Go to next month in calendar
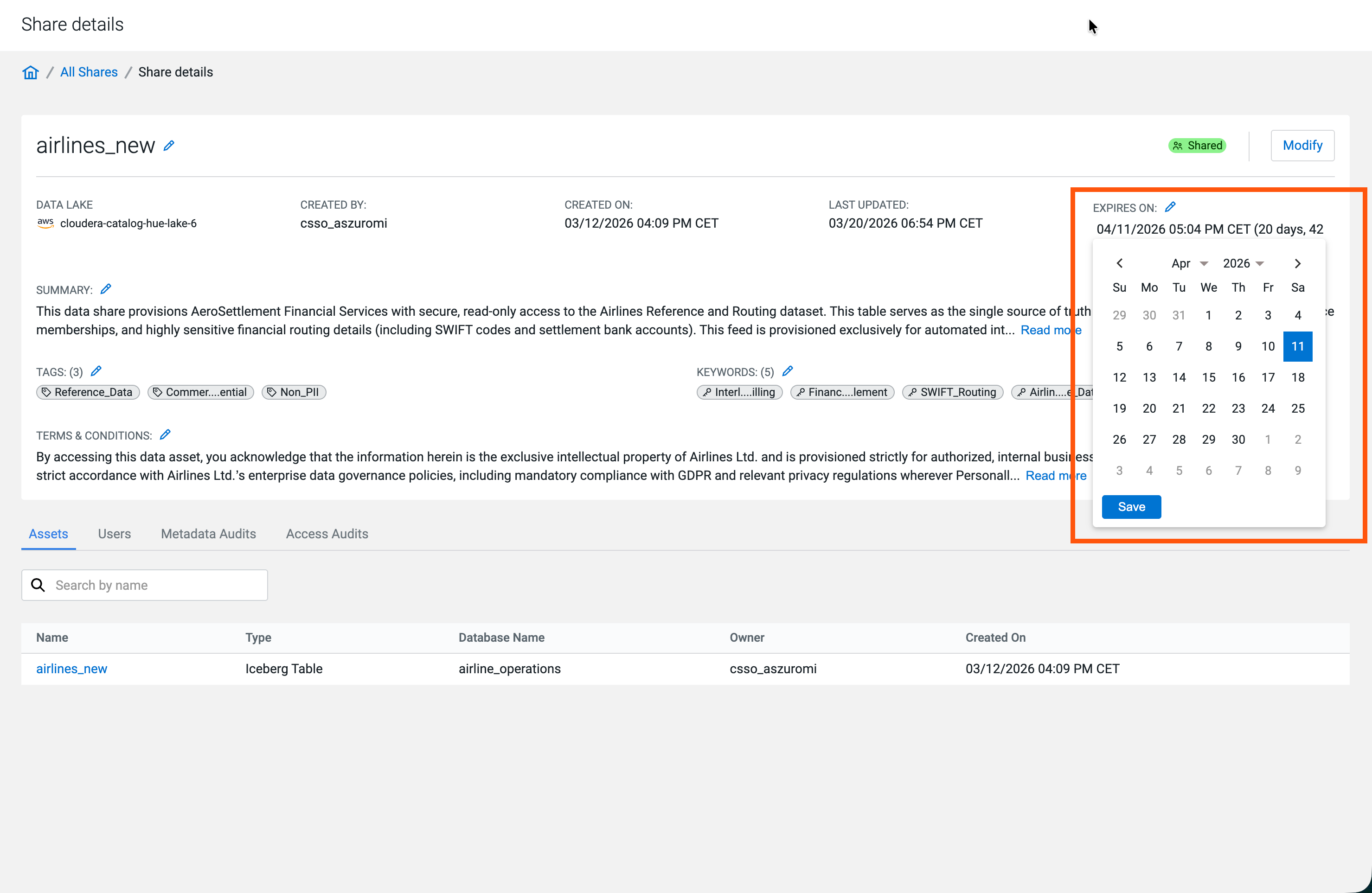The width and height of the screenshot is (1372, 893). click(x=1297, y=263)
